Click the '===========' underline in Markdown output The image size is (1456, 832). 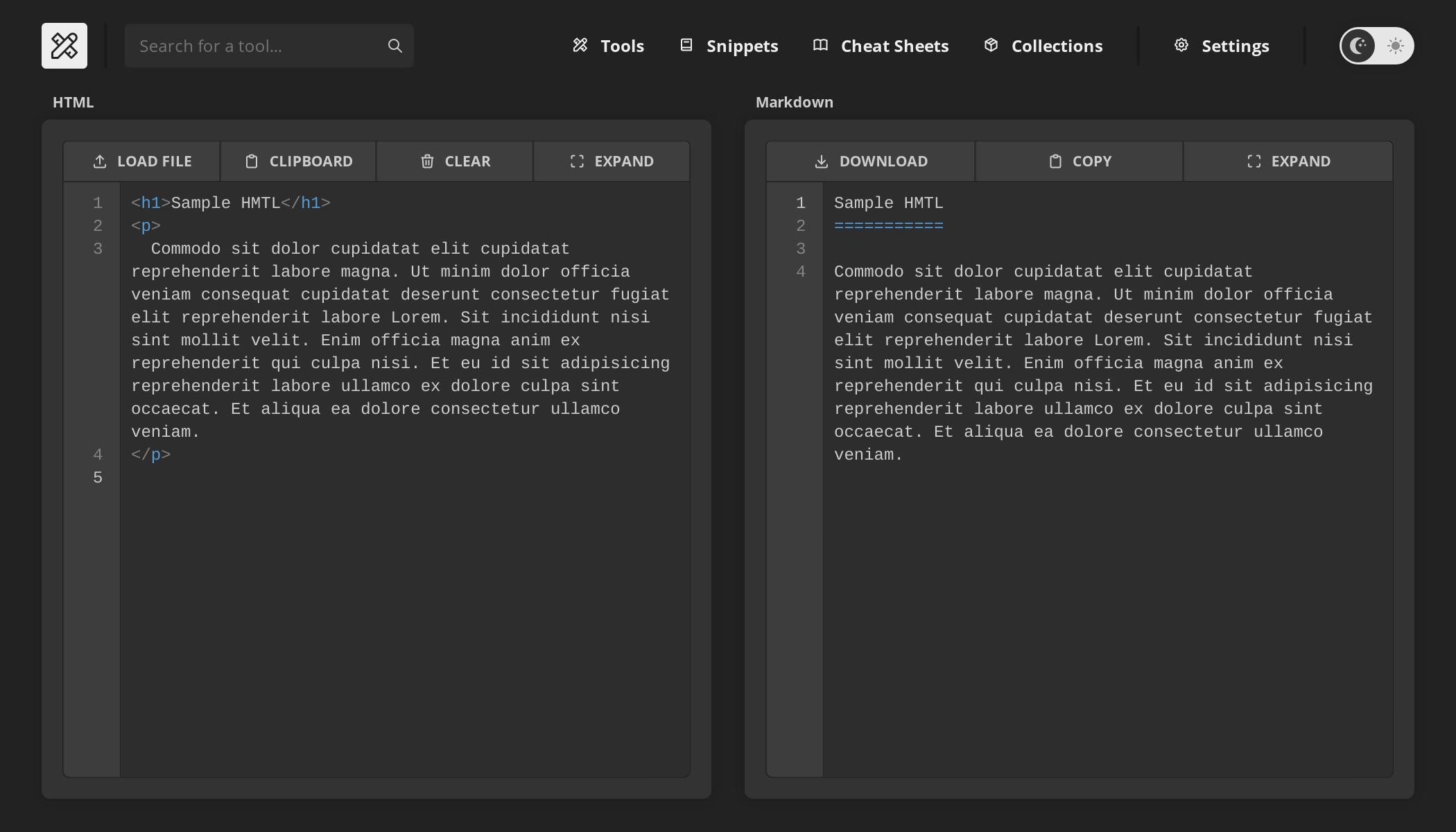point(888,226)
